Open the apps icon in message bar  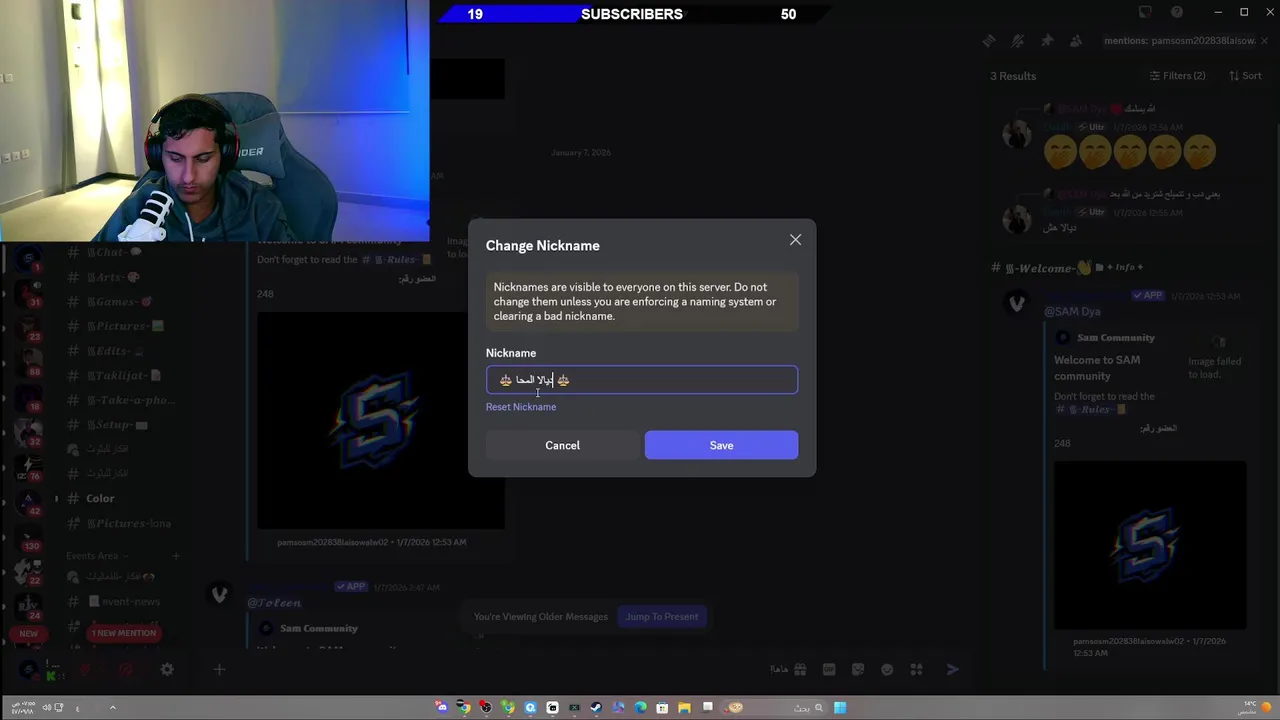916,670
